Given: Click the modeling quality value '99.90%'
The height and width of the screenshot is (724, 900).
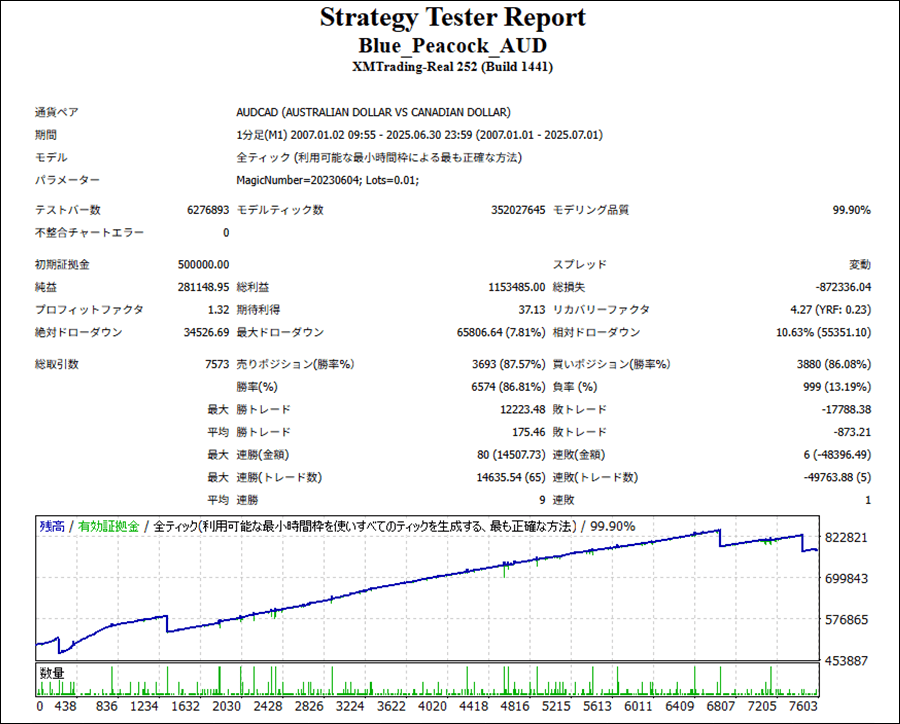Looking at the screenshot, I should point(851,210).
